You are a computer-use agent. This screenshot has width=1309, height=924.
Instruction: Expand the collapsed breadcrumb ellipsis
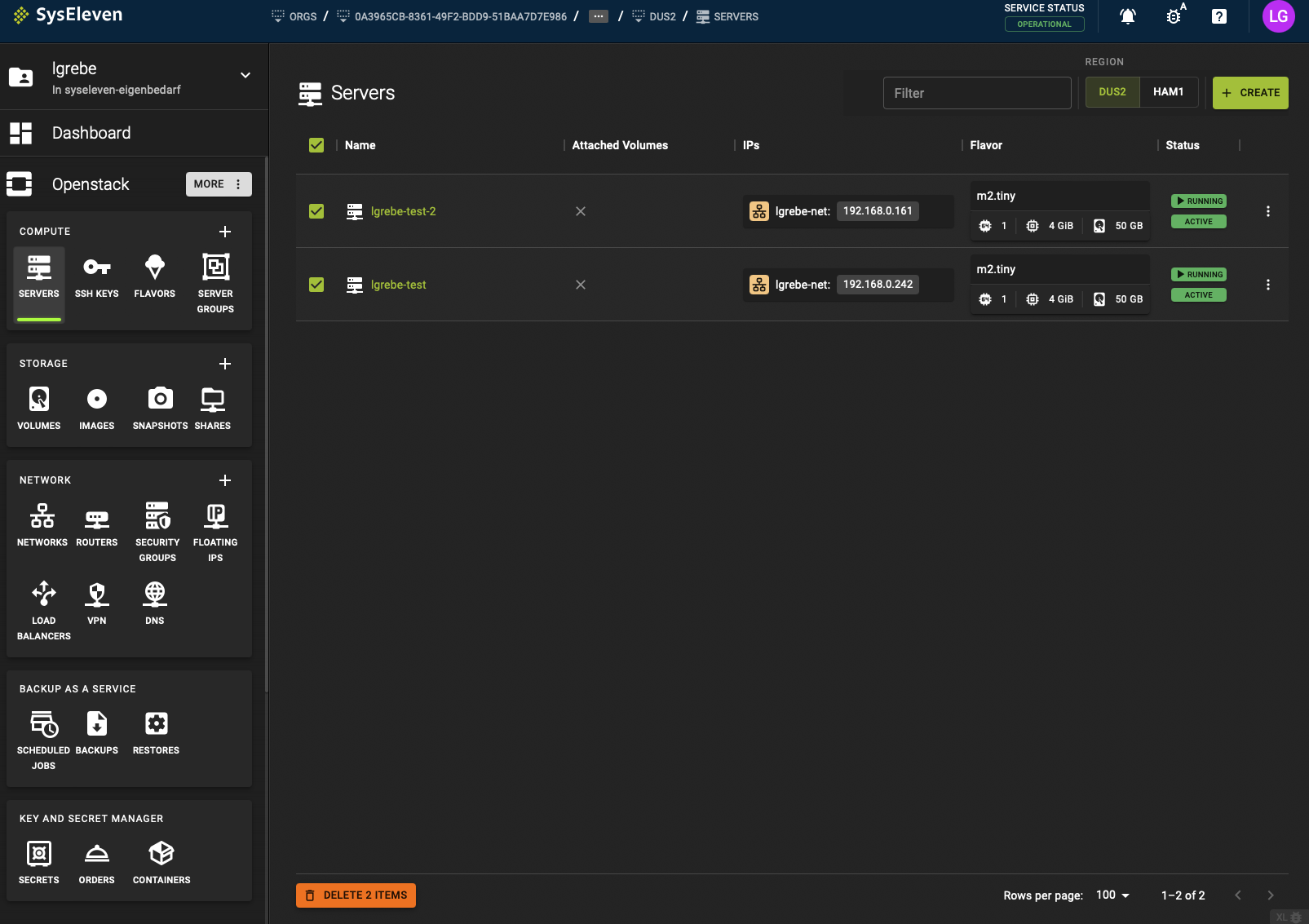[x=599, y=16]
